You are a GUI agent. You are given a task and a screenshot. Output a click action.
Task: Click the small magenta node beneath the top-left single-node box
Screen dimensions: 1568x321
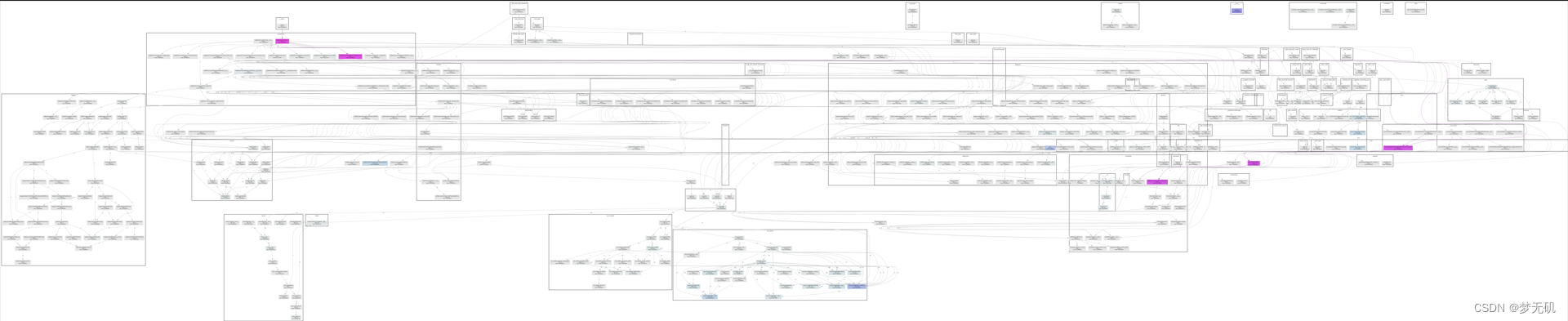282,41
